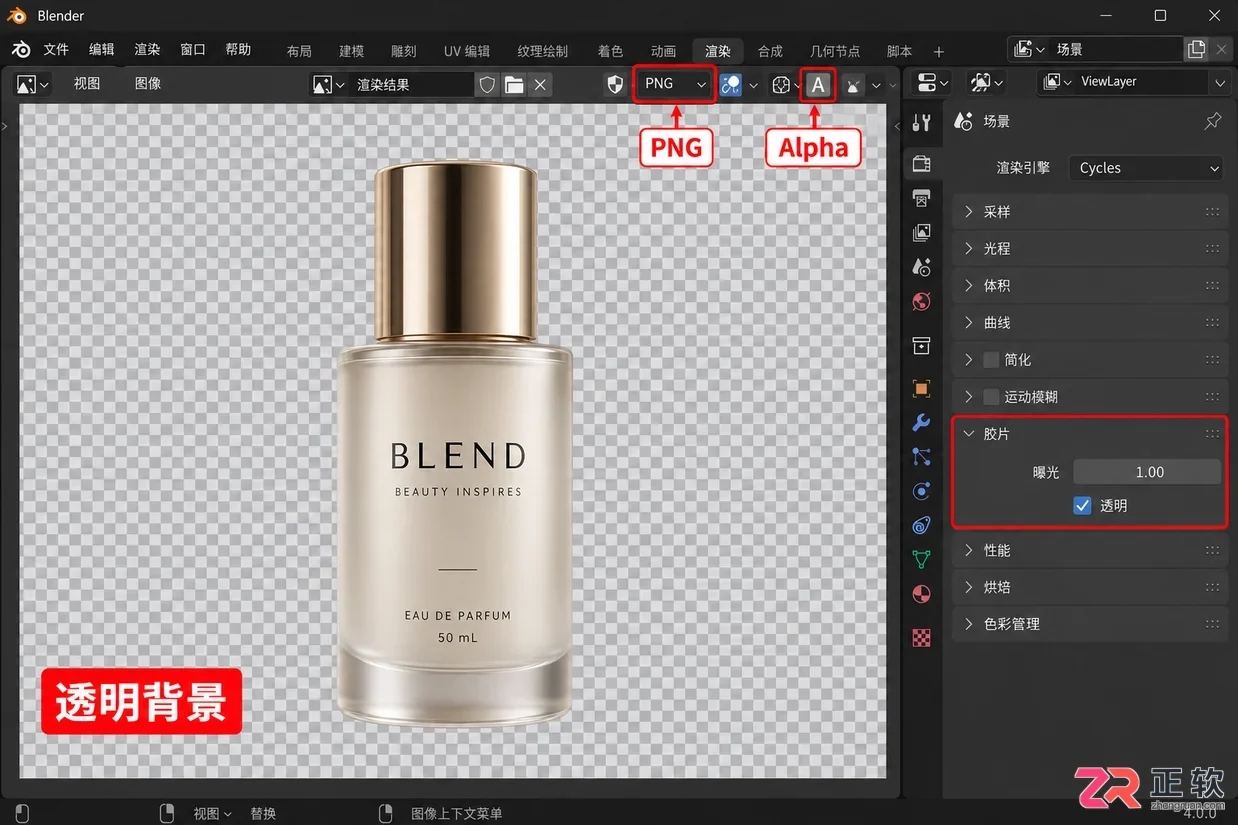Click the 场景 scene name field
1238x825 pixels.
[1116, 49]
